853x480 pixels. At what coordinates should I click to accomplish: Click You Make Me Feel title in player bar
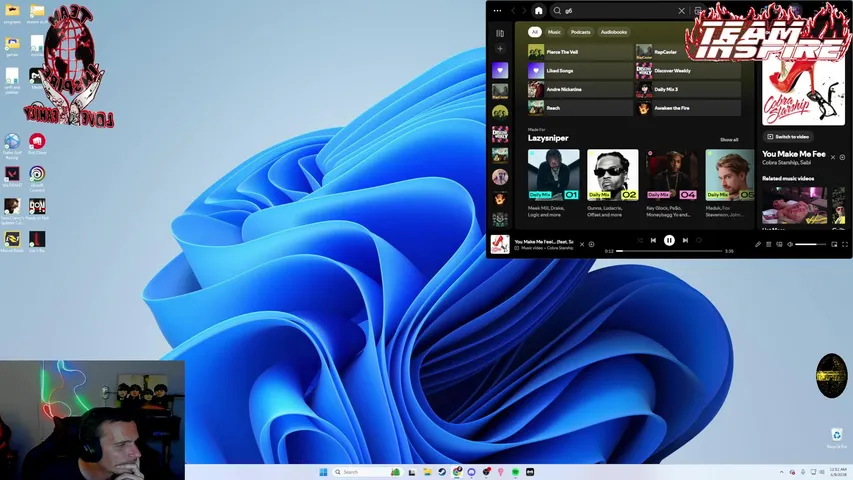[543, 241]
